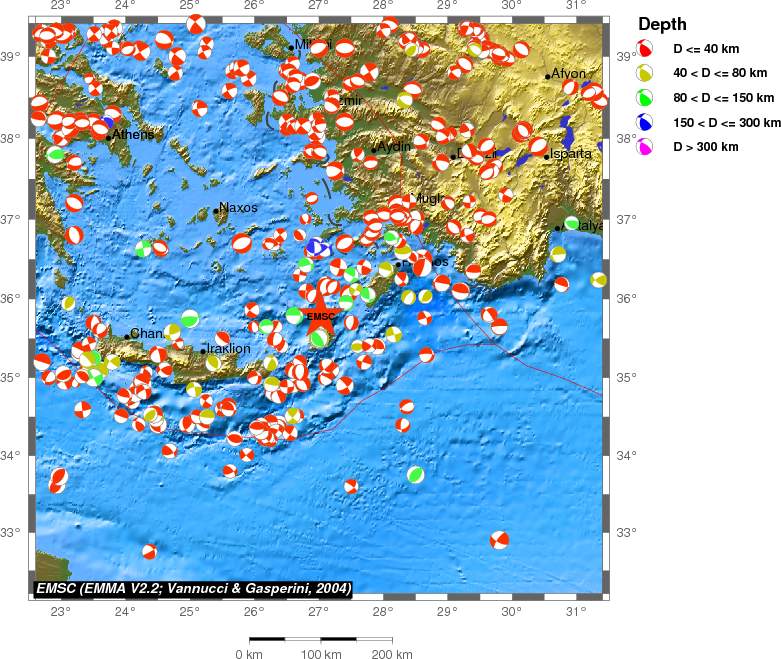Click the 100 km mark on scale bar
781x659 pixels.
tap(321, 655)
